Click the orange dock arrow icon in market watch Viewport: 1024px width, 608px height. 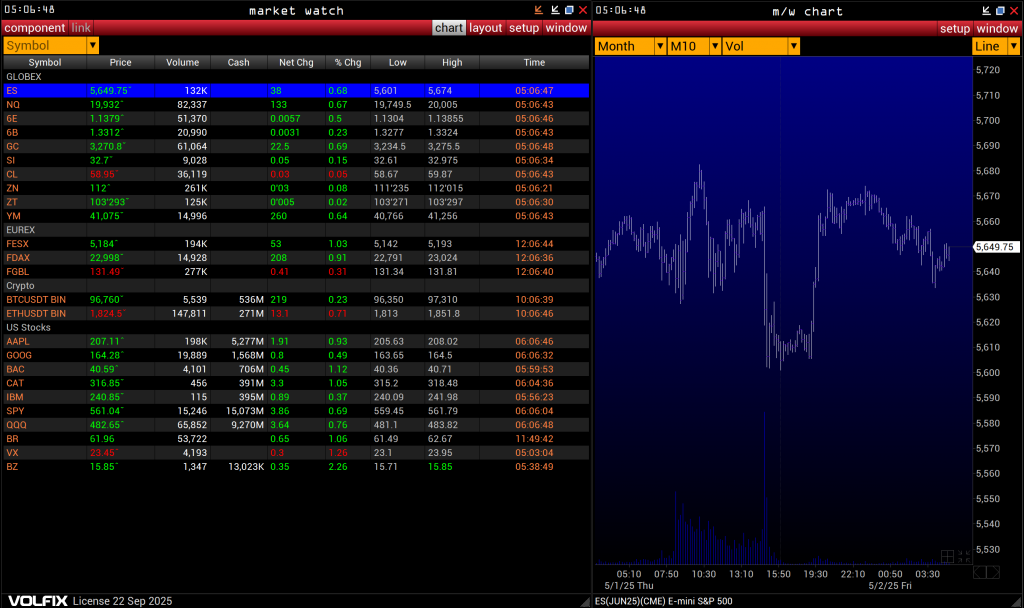[539, 10]
